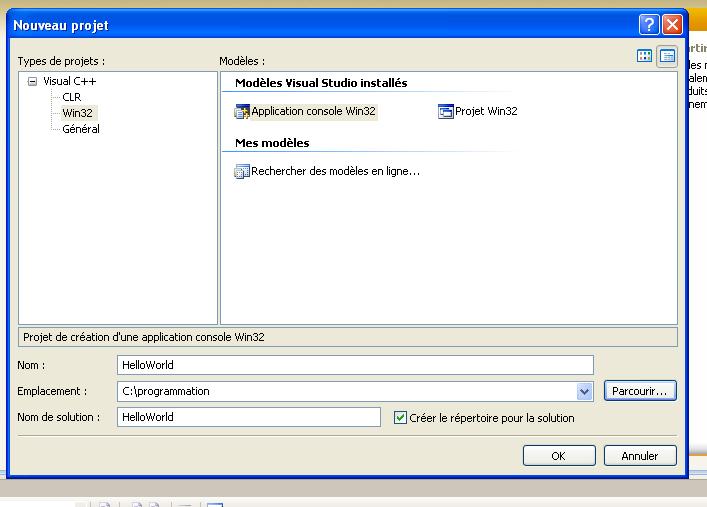Select Visual C++ project type
Viewport: 707px width, 507px height.
click(x=70, y=81)
